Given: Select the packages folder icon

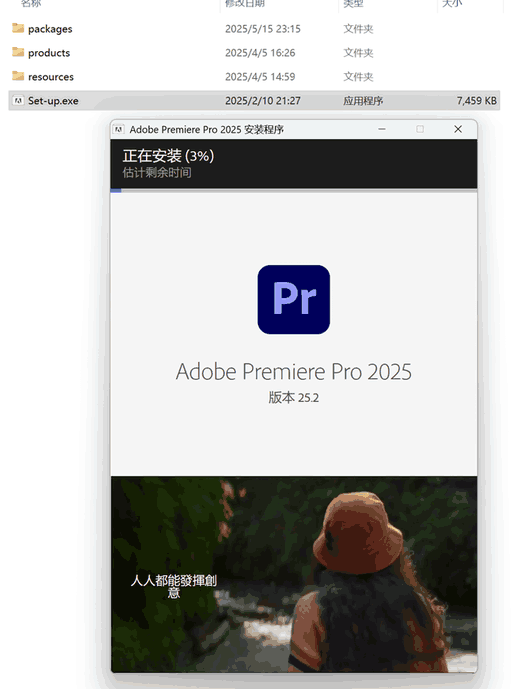Looking at the screenshot, I should [x=18, y=29].
